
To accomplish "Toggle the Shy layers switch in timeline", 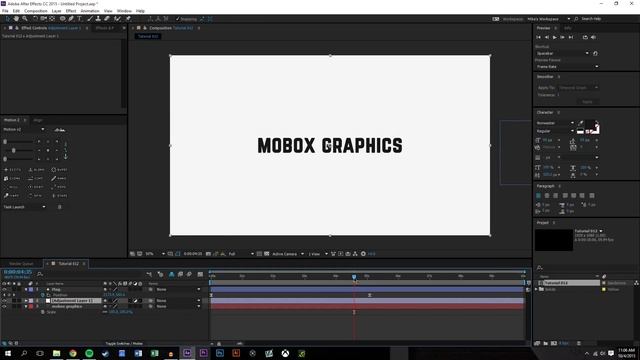I will pyautogui.click(x=171, y=274).
